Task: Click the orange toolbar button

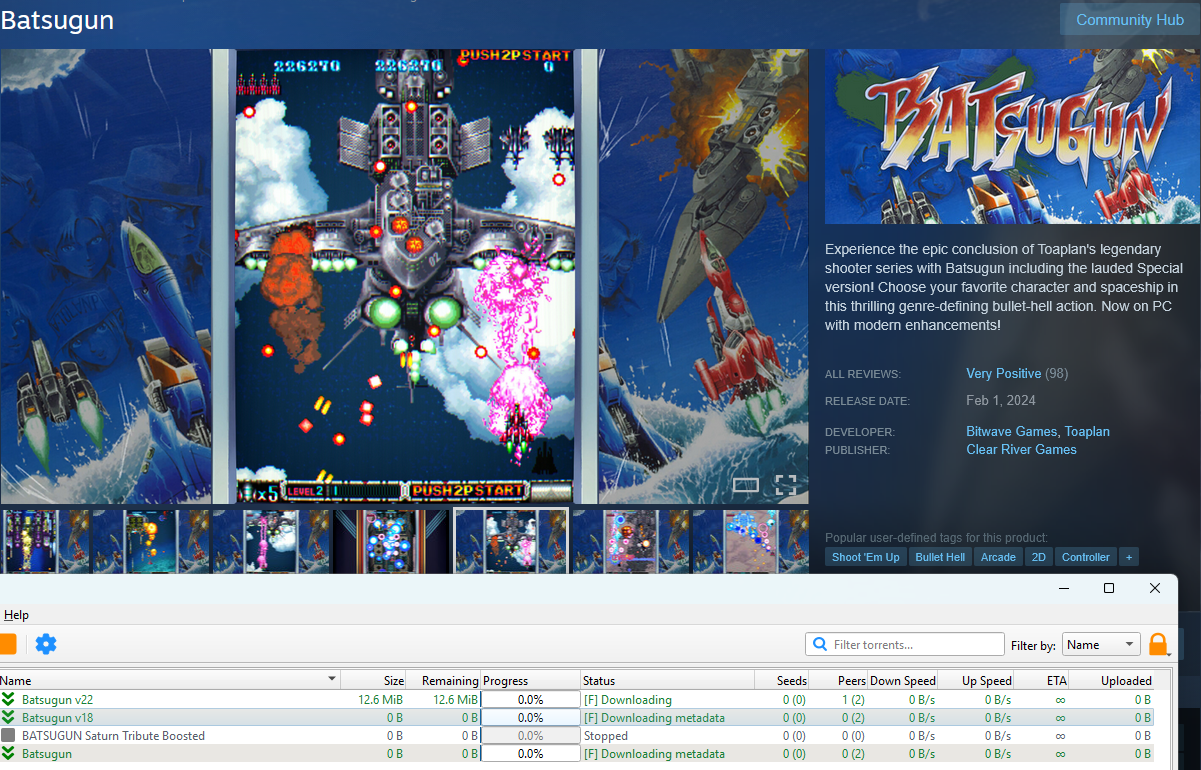Action: click(x=8, y=644)
